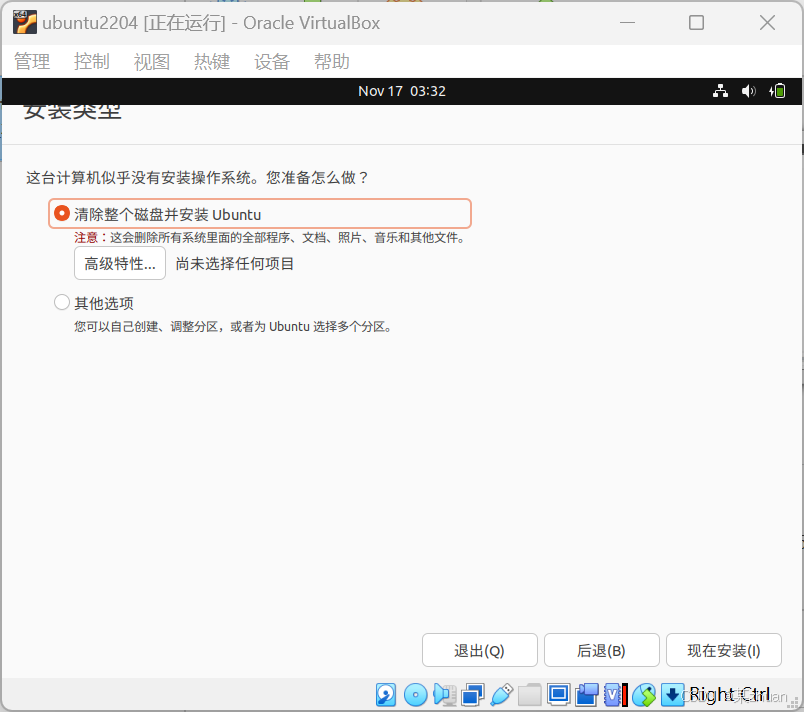Click the recording status icon

tap(587, 695)
